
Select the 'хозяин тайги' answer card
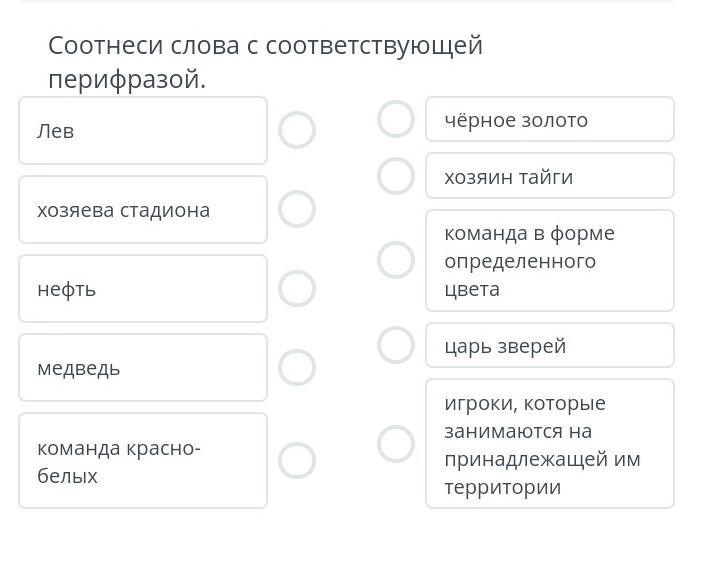[550, 176]
